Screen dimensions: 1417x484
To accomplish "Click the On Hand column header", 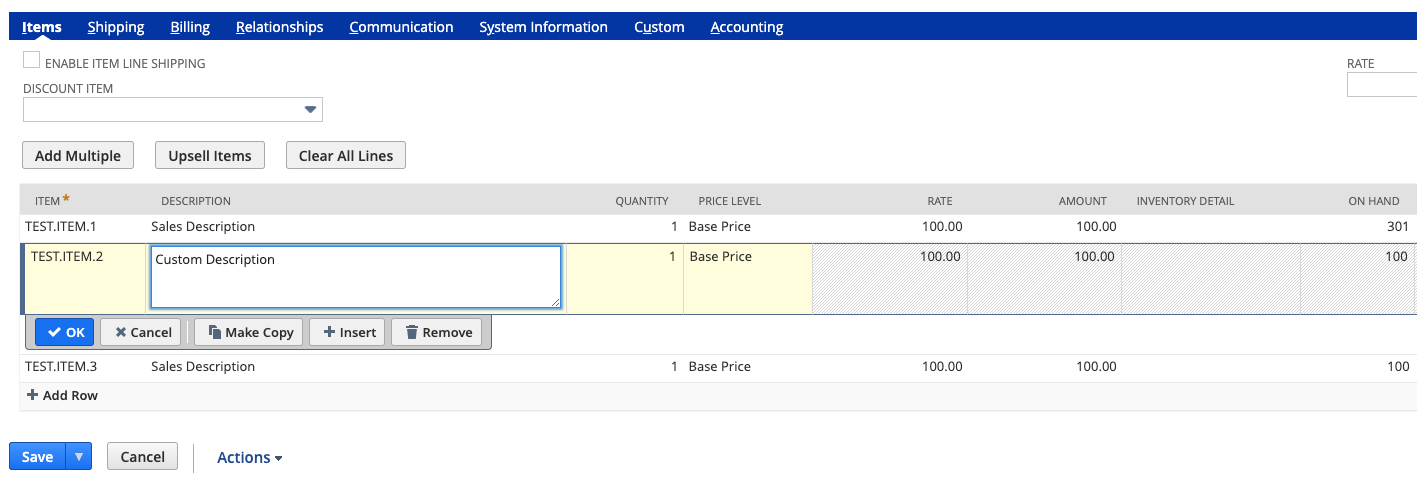I will tap(1374, 201).
